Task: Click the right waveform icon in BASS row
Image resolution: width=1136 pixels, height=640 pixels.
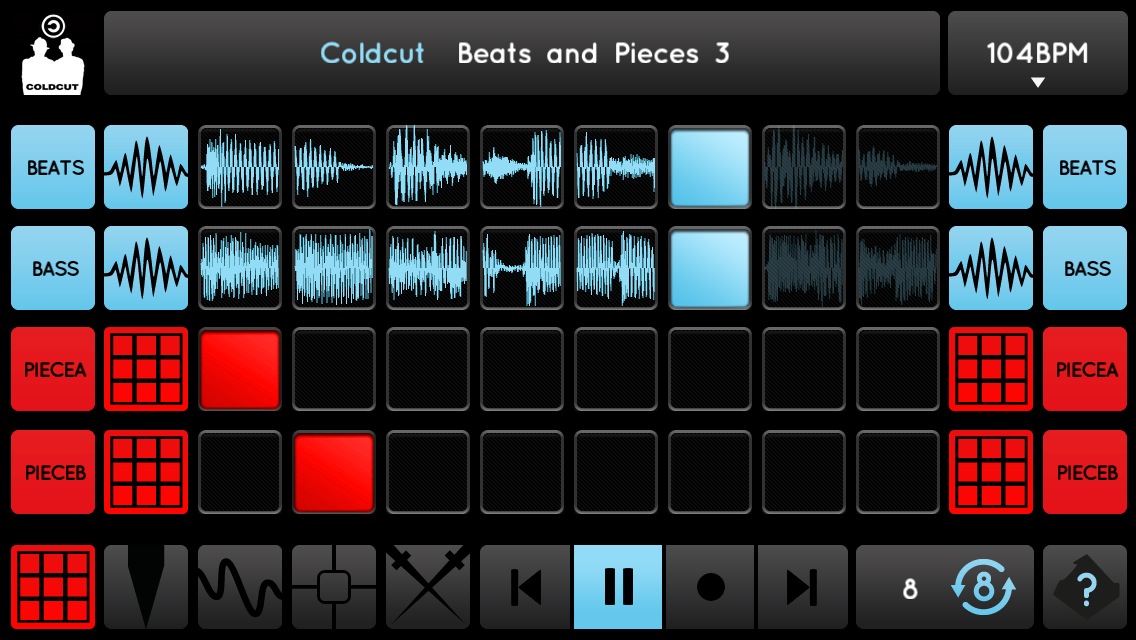Action: point(991,268)
